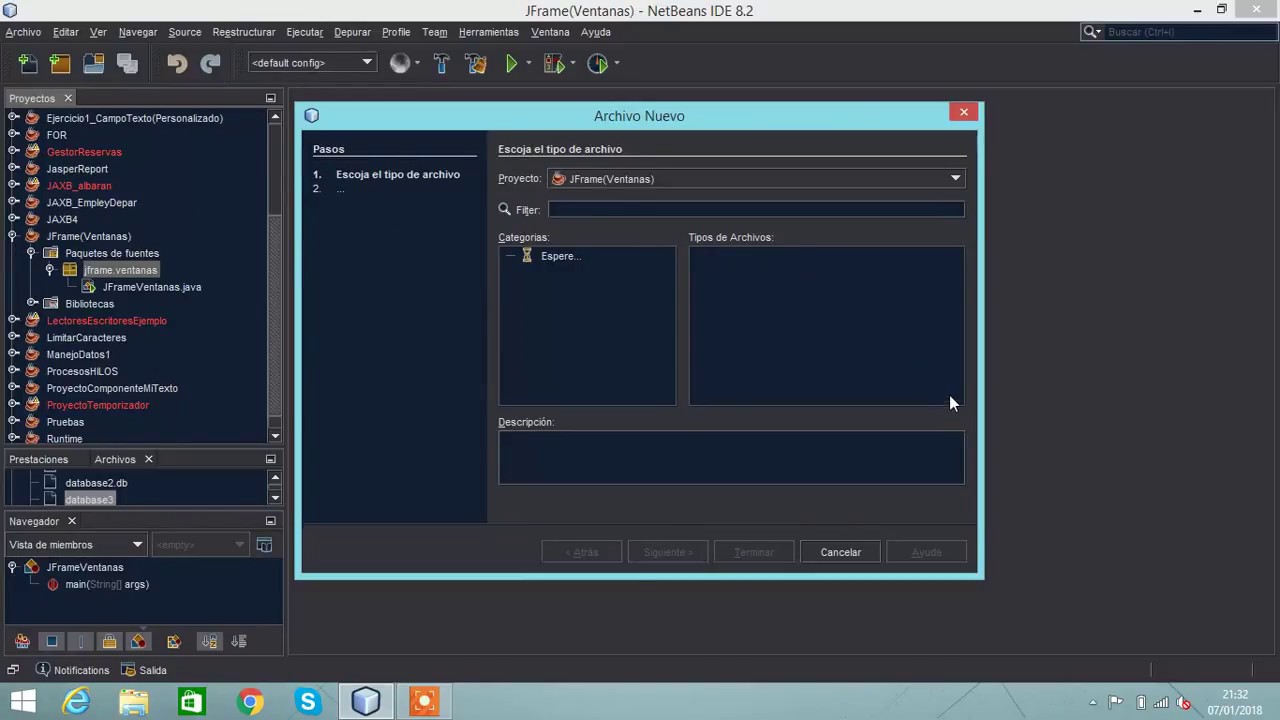The image size is (1280, 720).
Task: Collapse the Paquetes de fuentes node
Action: (31, 253)
